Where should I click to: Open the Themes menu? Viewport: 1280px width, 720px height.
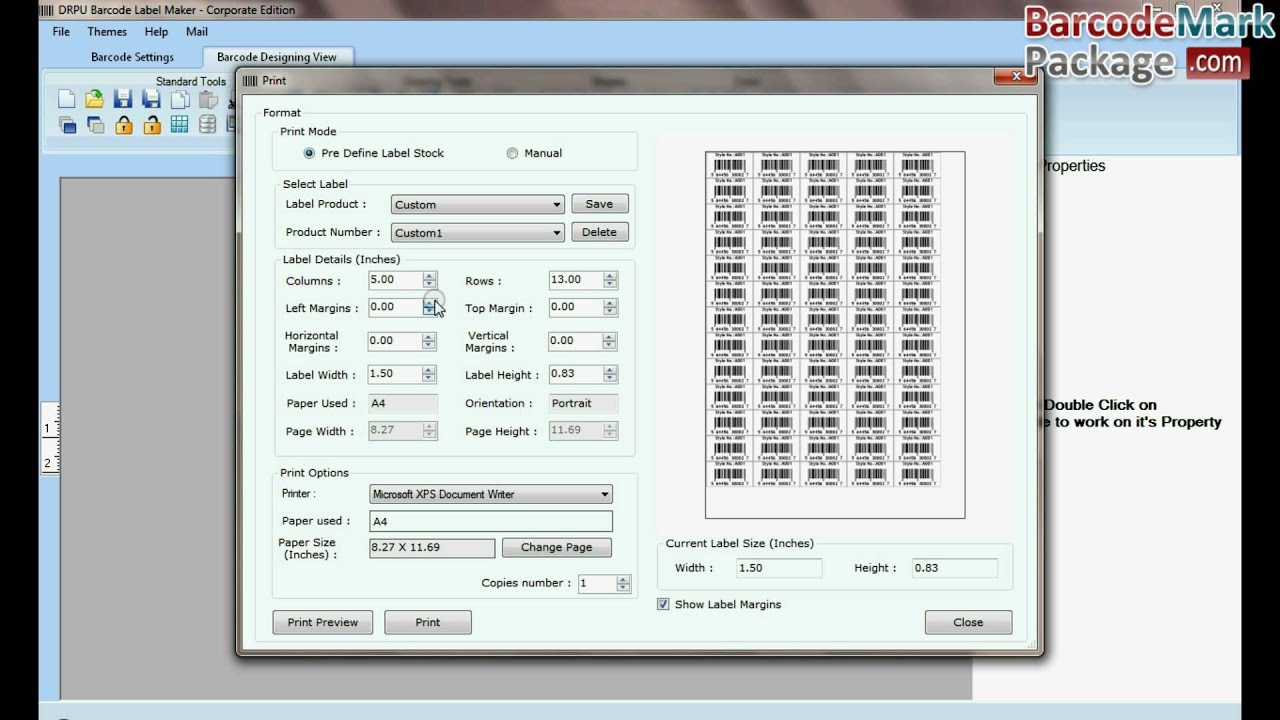(x=107, y=32)
